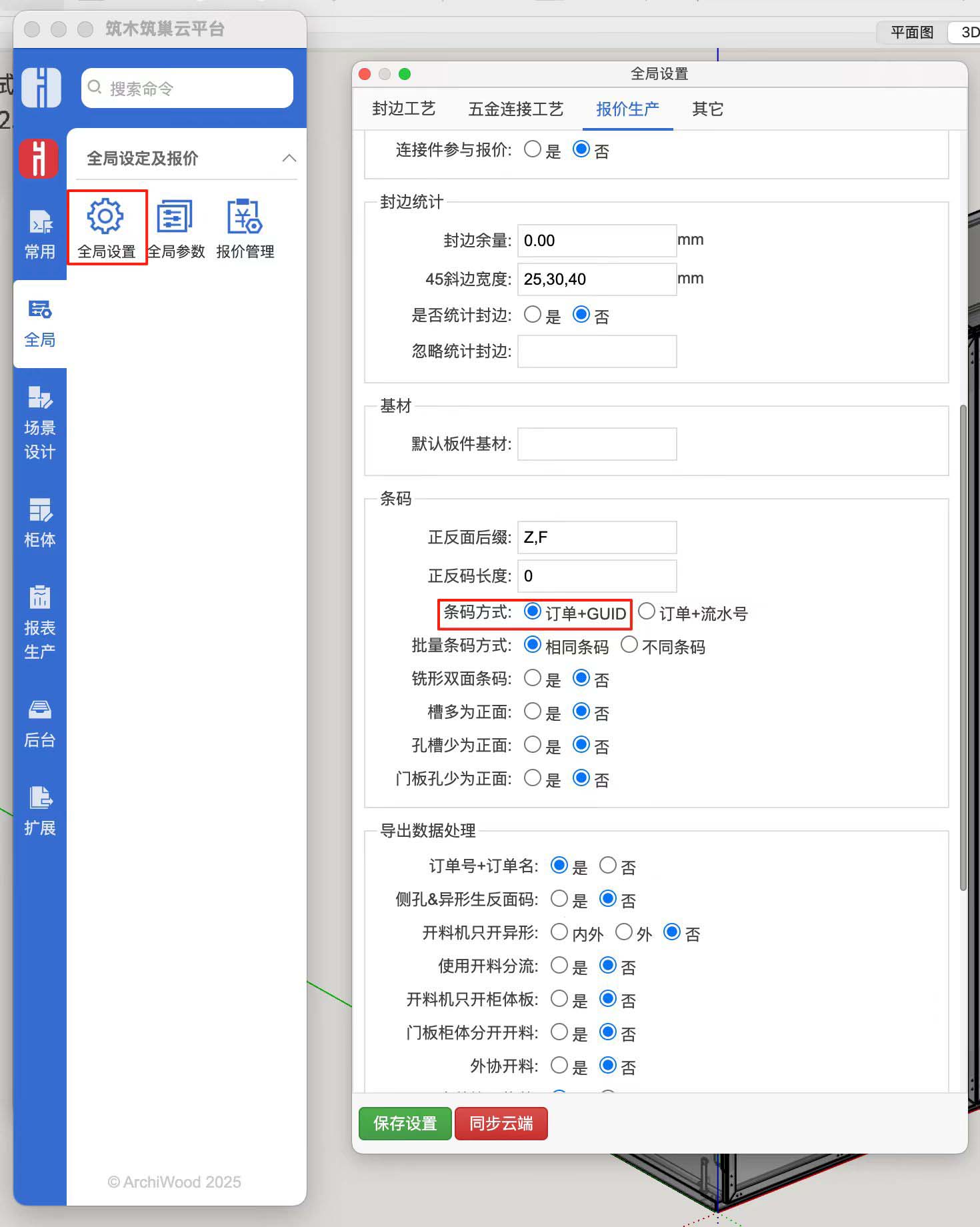Viewport: 980px width, 1227px height.
Task: Set 门板孔少为正面 to 是
Action: (x=533, y=778)
